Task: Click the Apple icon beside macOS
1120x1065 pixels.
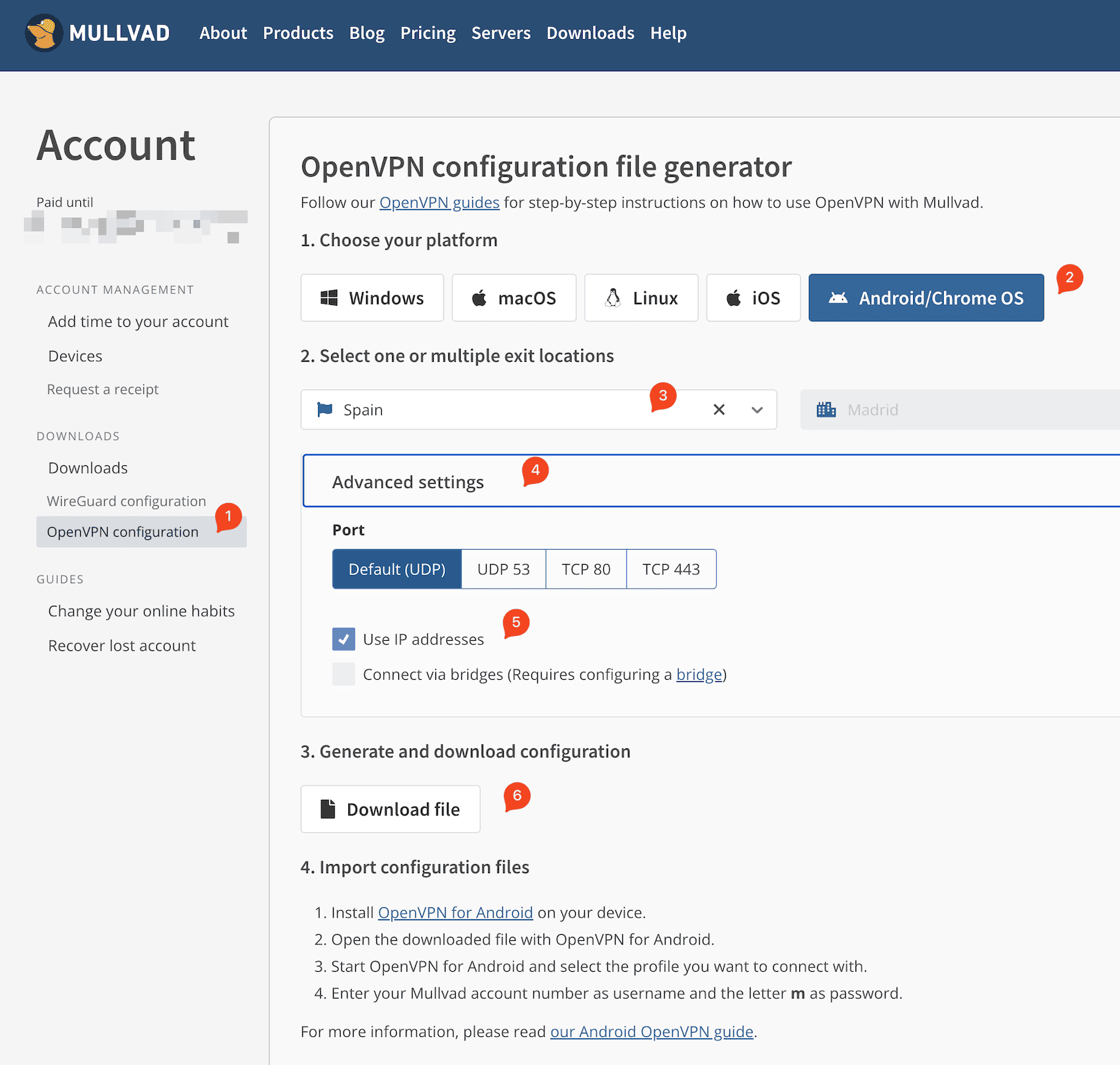Action: coord(479,298)
